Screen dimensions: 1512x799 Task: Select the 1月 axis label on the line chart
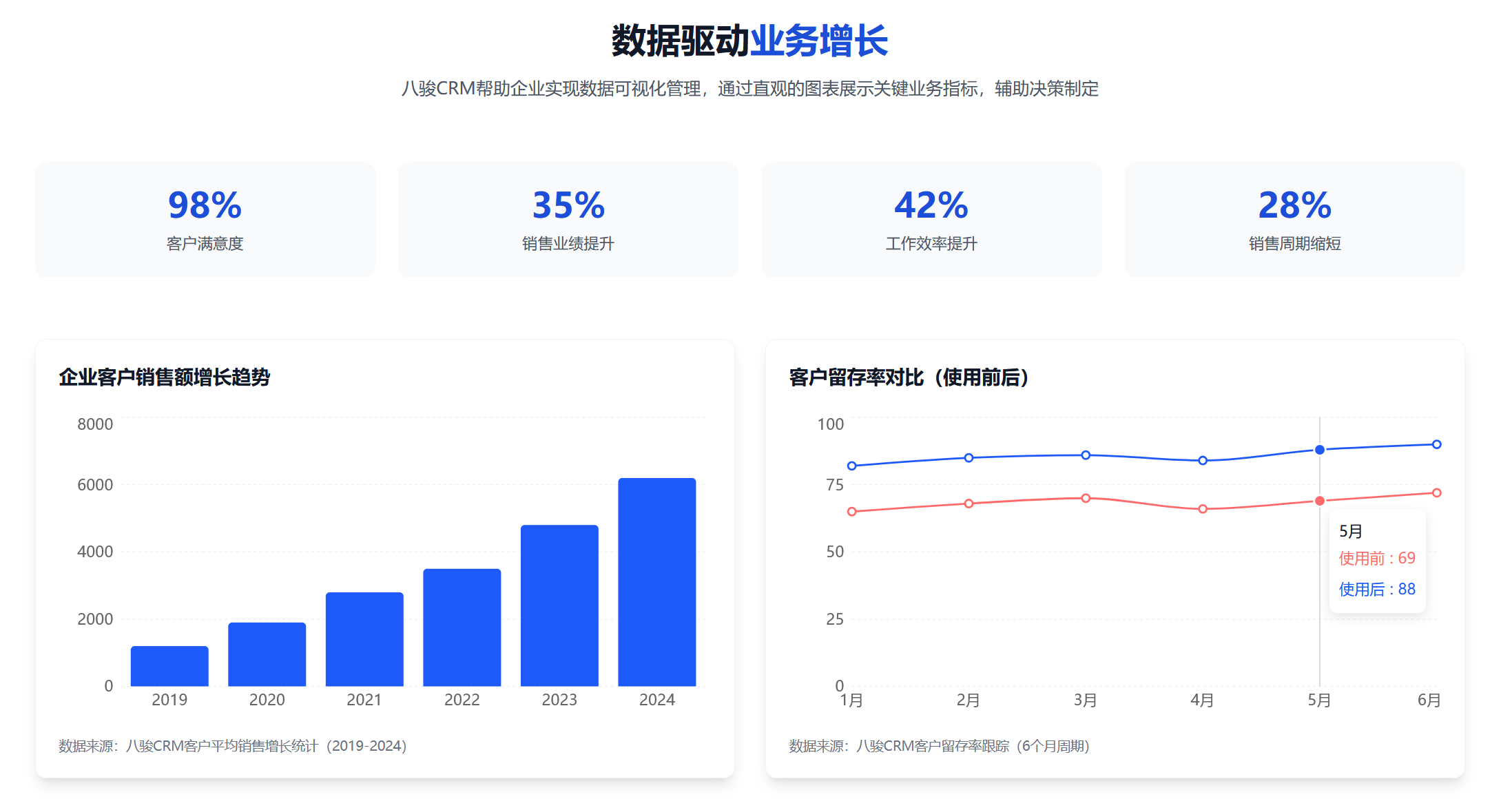tap(851, 700)
